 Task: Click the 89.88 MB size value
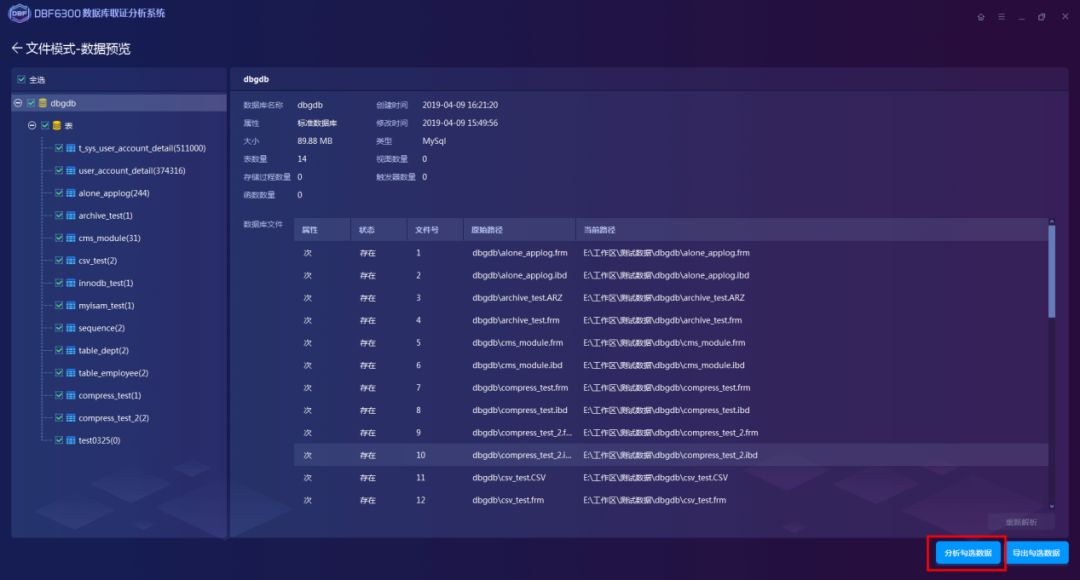315,141
